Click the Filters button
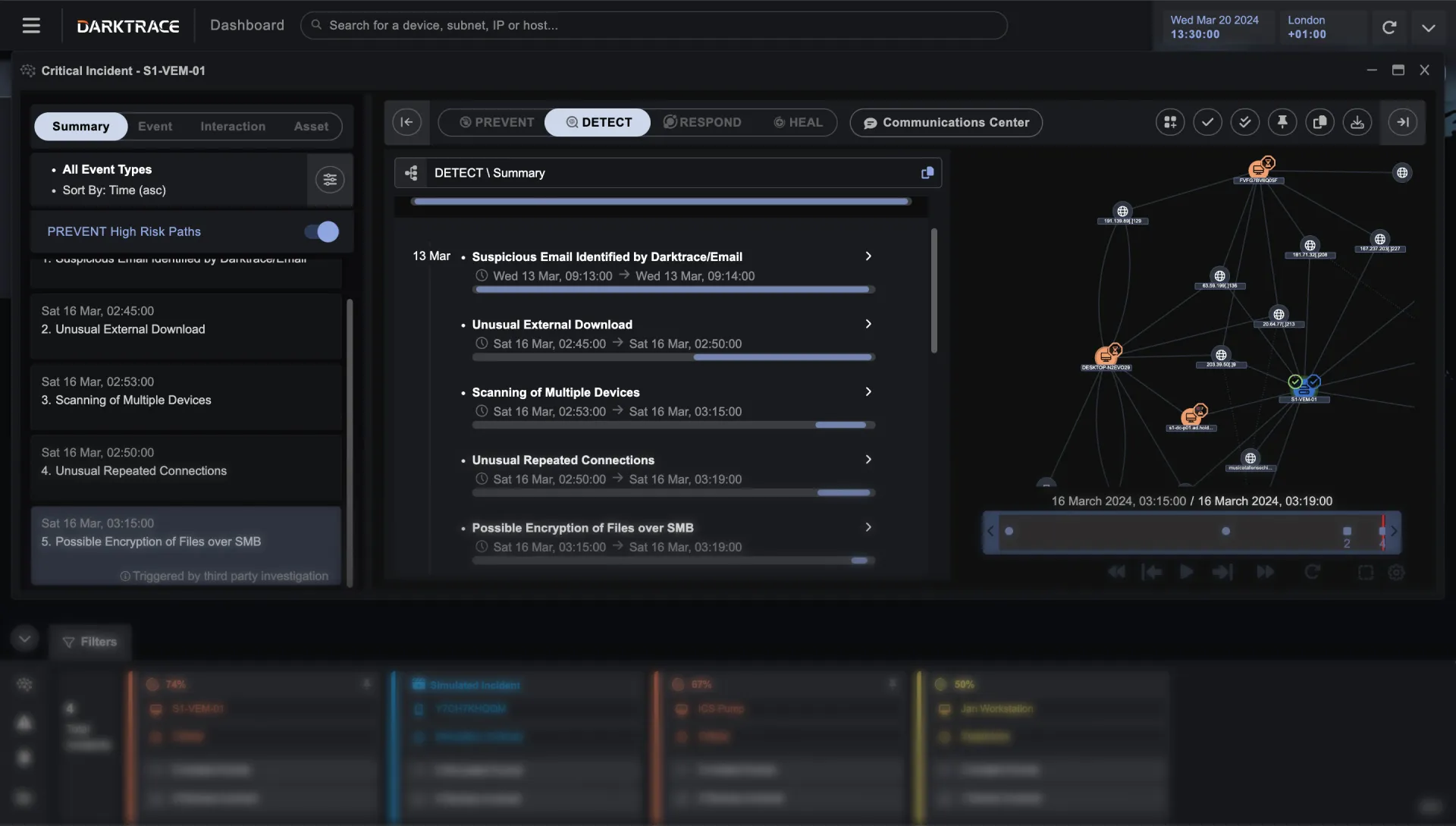 [90, 642]
